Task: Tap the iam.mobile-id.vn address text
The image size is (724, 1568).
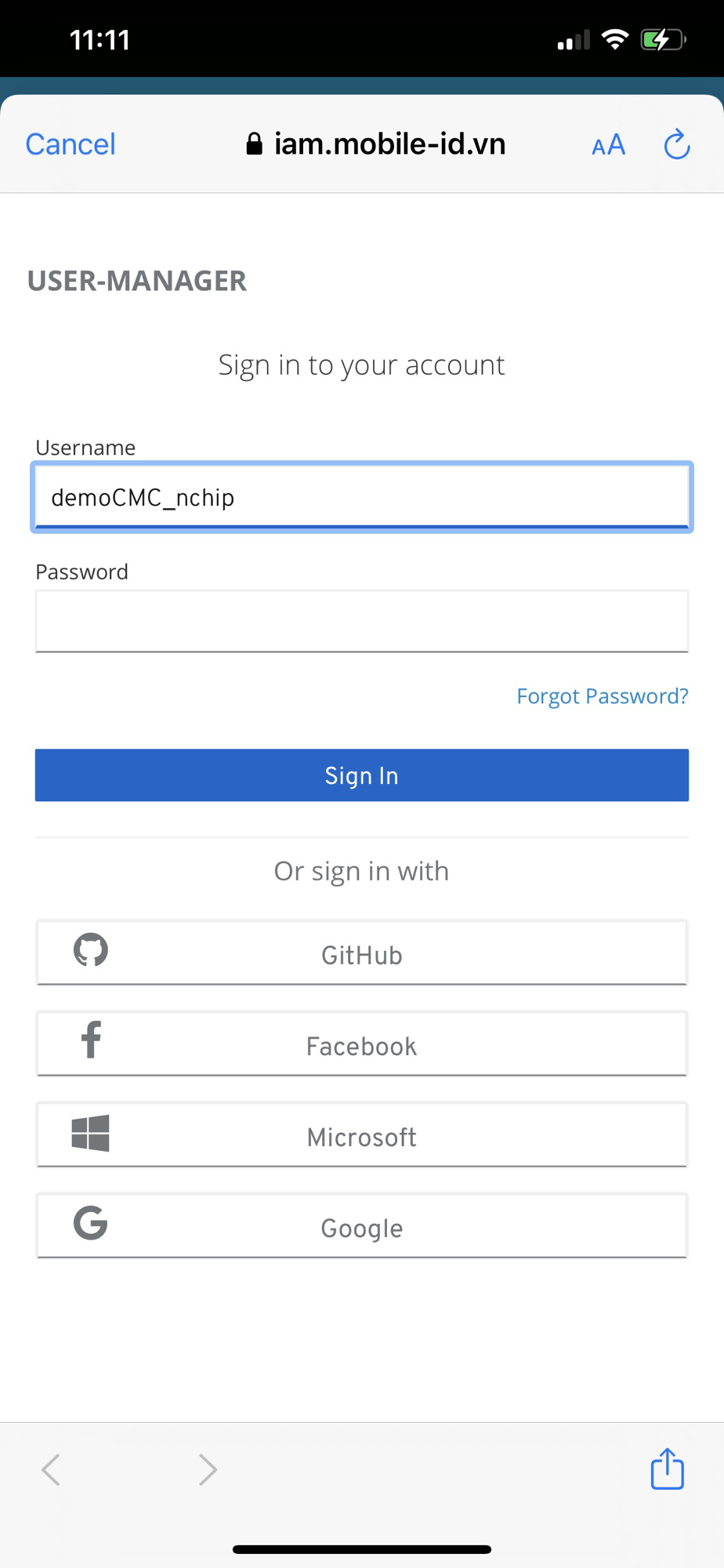Action: click(x=389, y=144)
